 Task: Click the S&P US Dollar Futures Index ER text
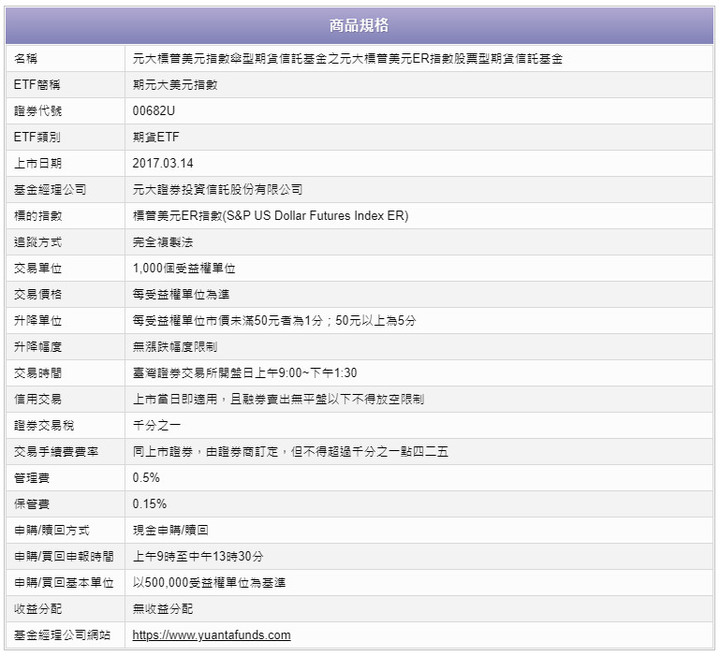tap(315, 216)
